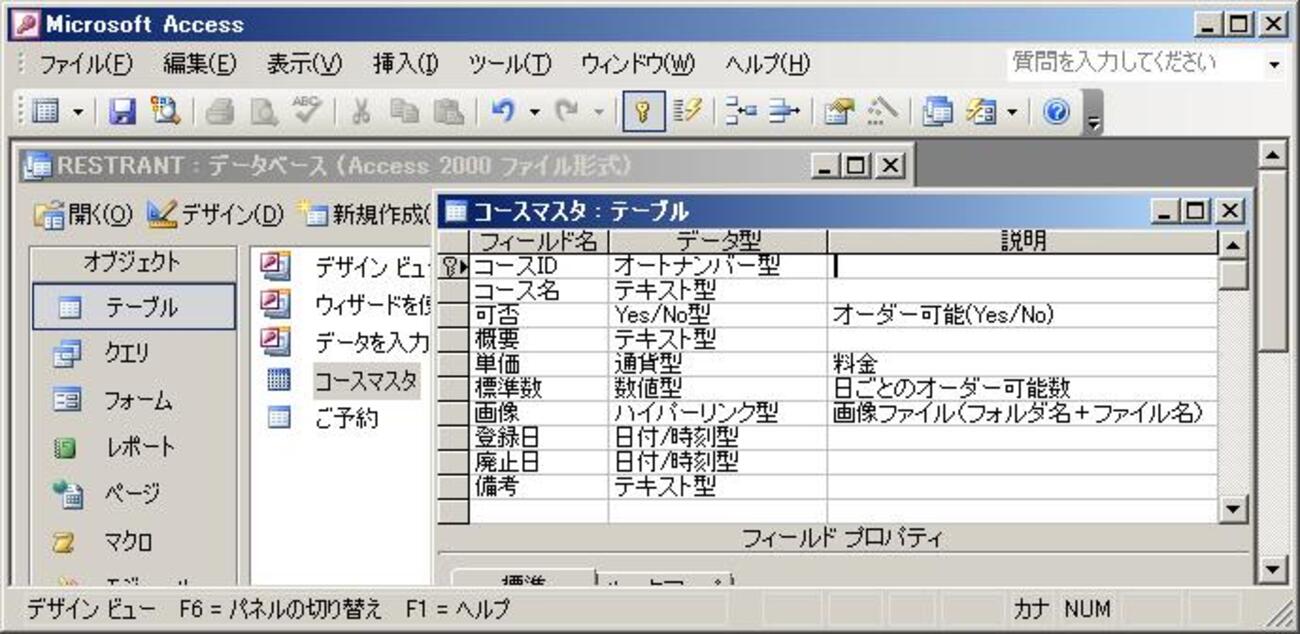Click the New Object toolbar icon
The width and height of the screenshot is (1300, 634).
click(x=981, y=112)
